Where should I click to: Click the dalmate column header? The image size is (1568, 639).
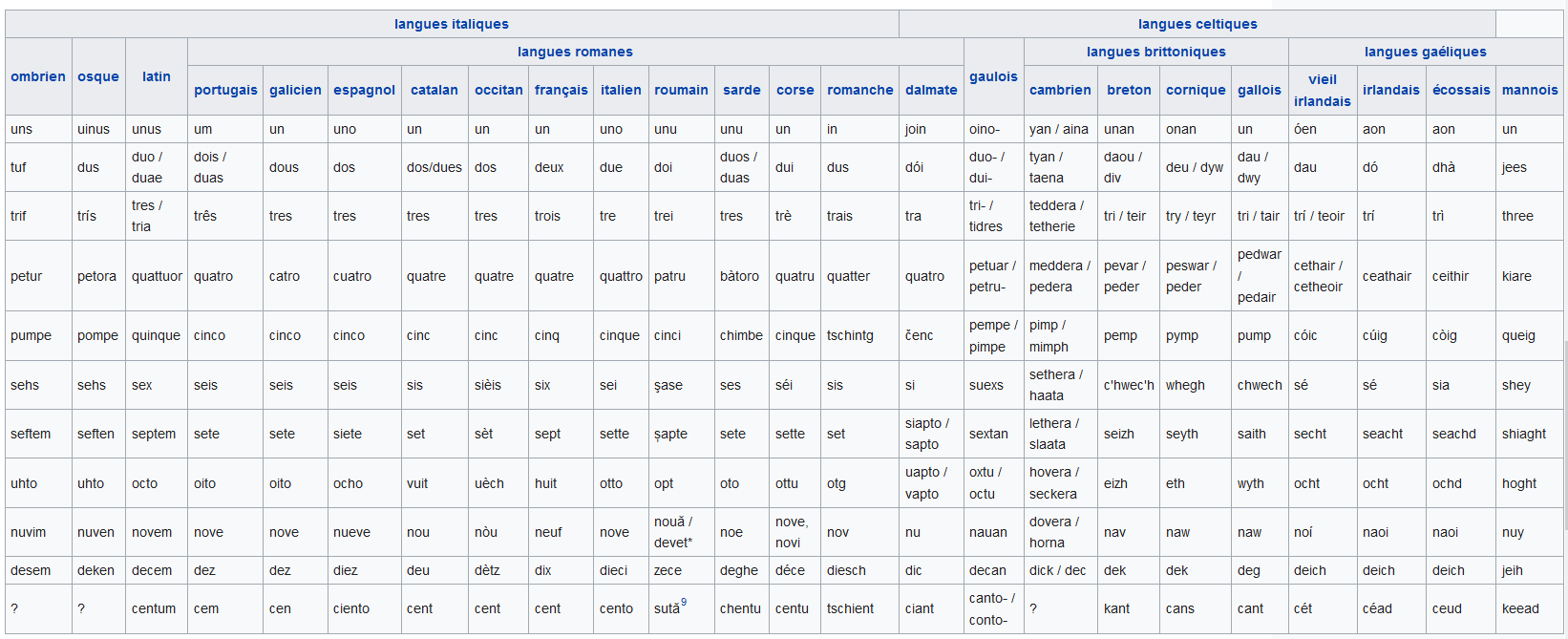coord(931,90)
